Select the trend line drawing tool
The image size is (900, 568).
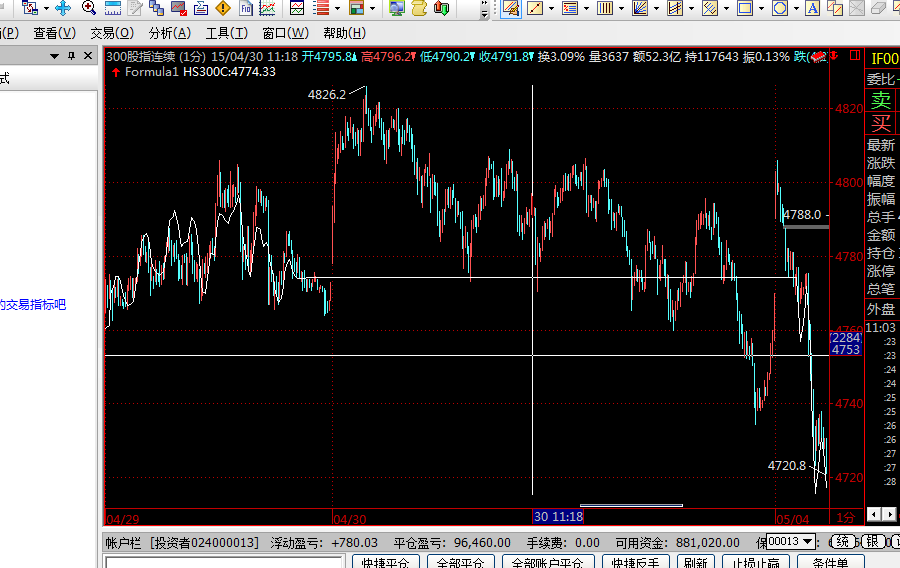pos(534,8)
